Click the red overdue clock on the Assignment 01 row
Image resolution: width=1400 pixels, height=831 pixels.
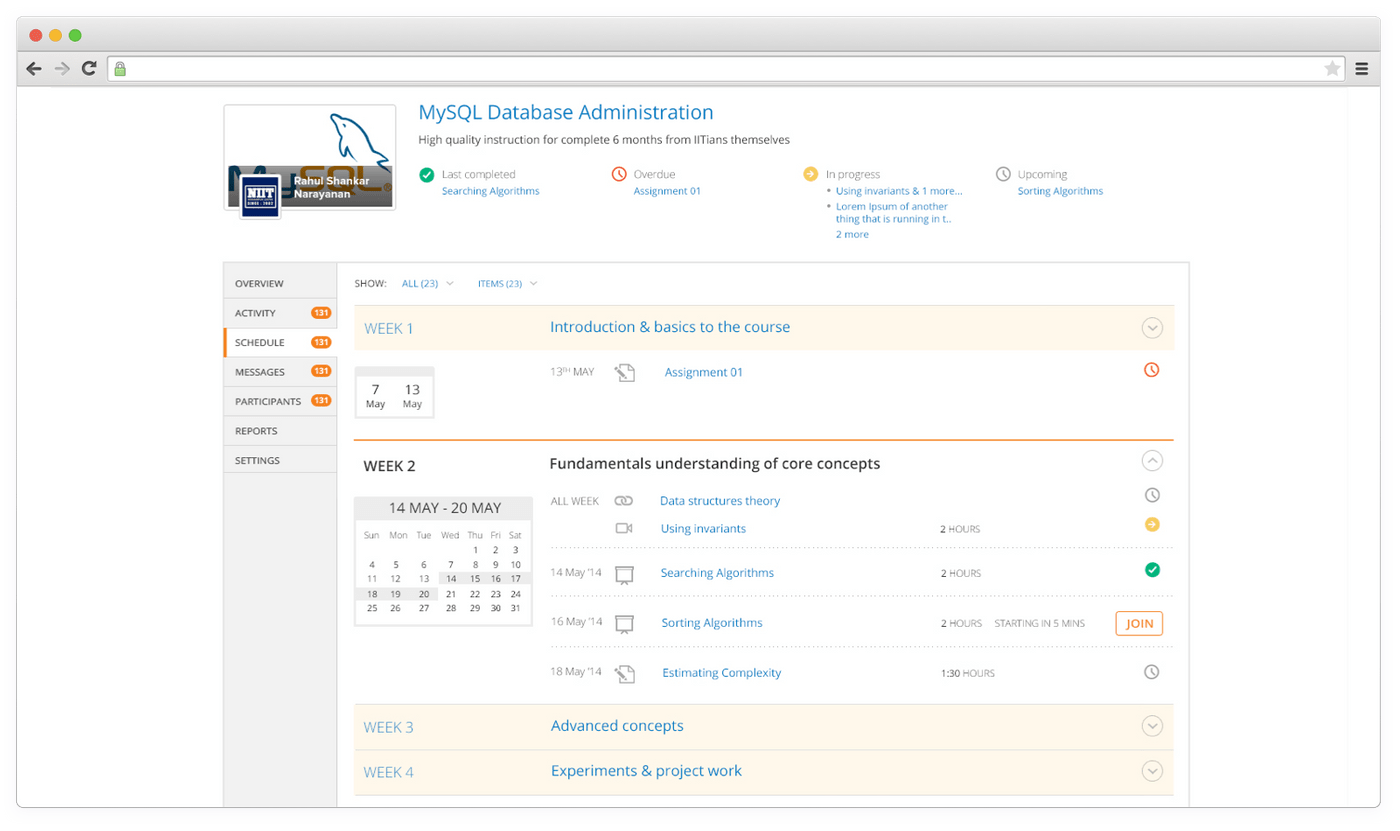[1151, 370]
